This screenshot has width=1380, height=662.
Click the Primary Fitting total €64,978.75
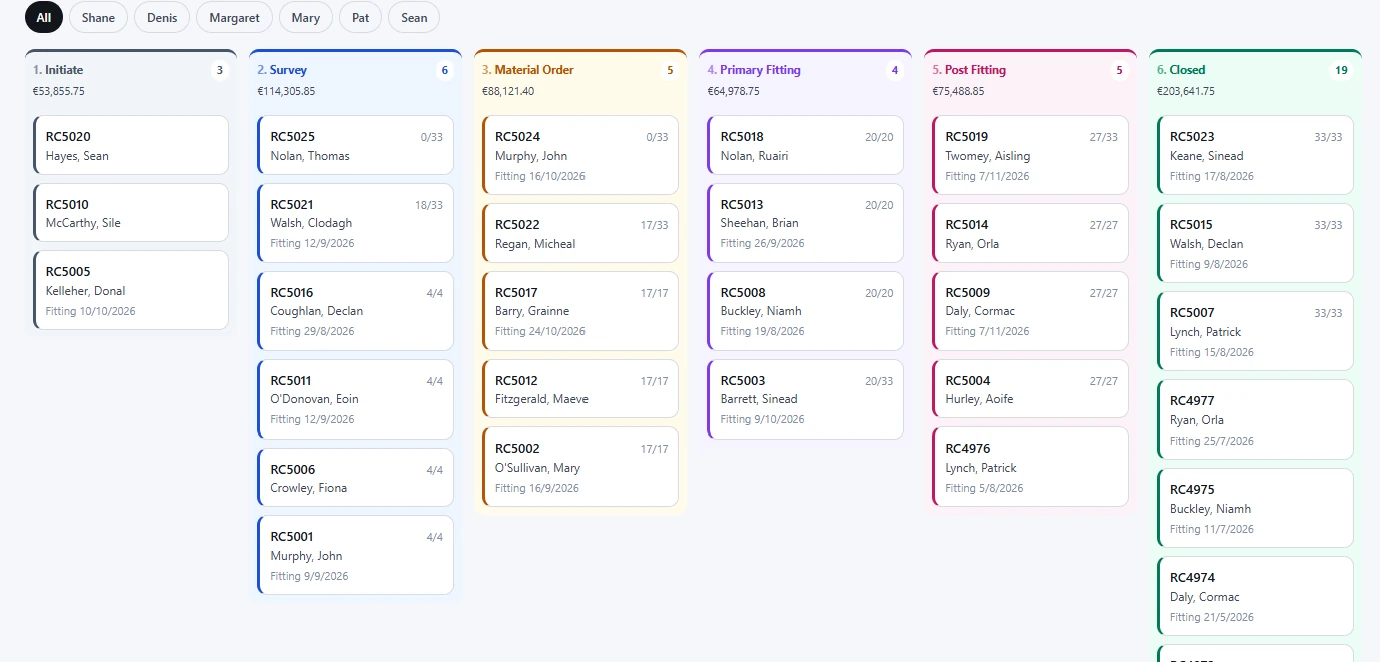tap(734, 91)
